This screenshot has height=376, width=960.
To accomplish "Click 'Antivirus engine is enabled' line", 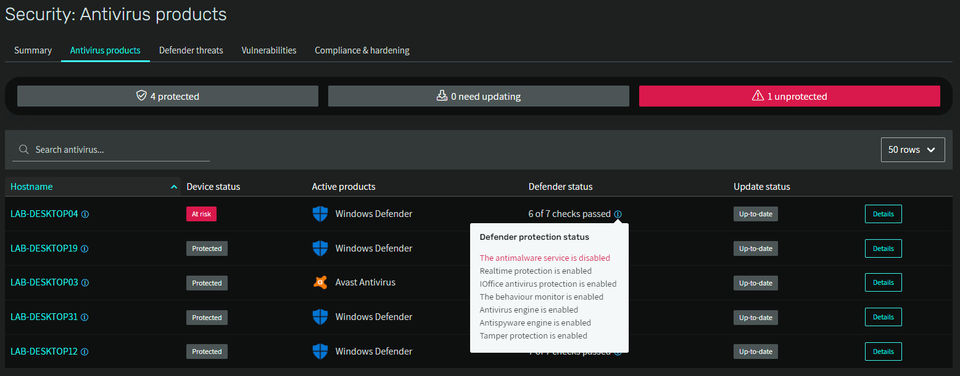I will click(x=528, y=310).
